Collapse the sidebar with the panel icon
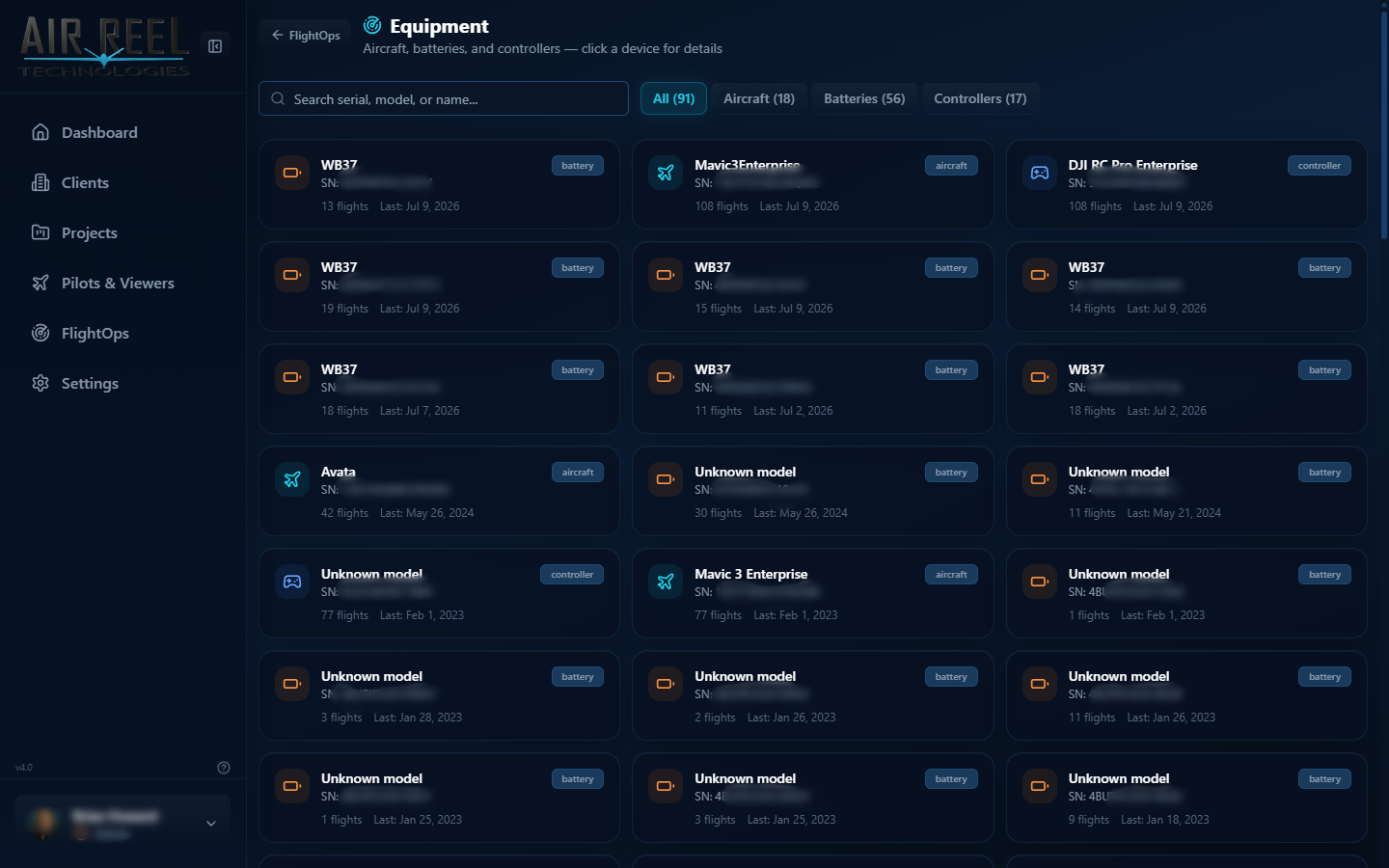Viewport: 1389px width, 868px height. click(215, 46)
